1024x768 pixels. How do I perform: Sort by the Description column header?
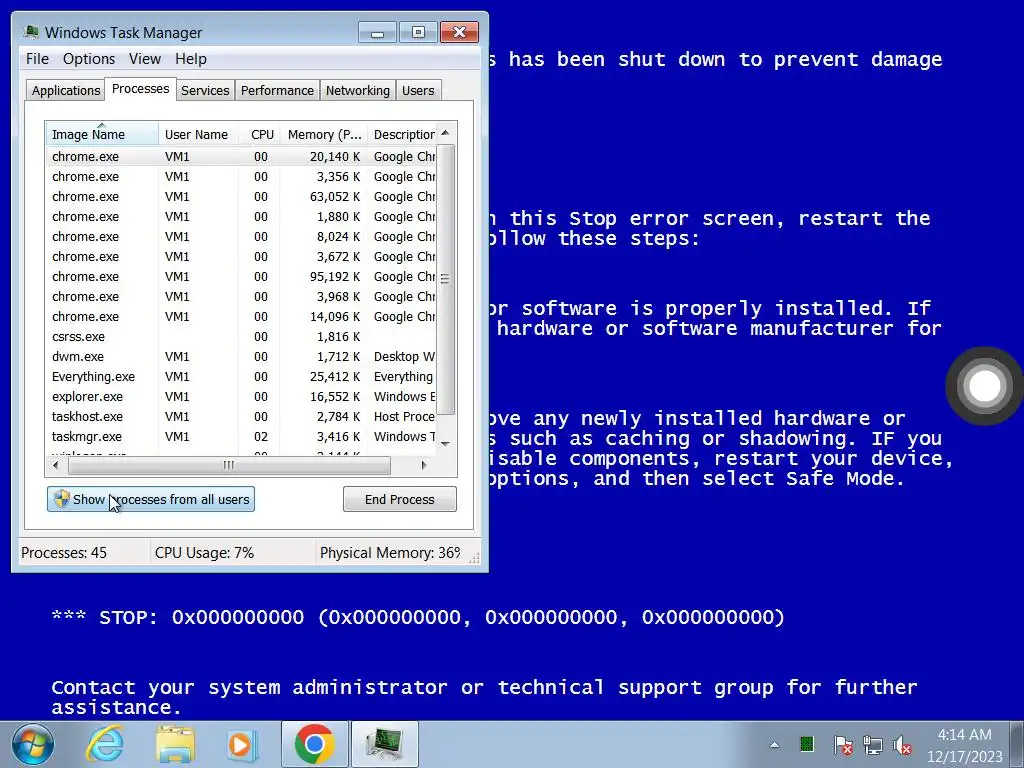tap(402, 134)
